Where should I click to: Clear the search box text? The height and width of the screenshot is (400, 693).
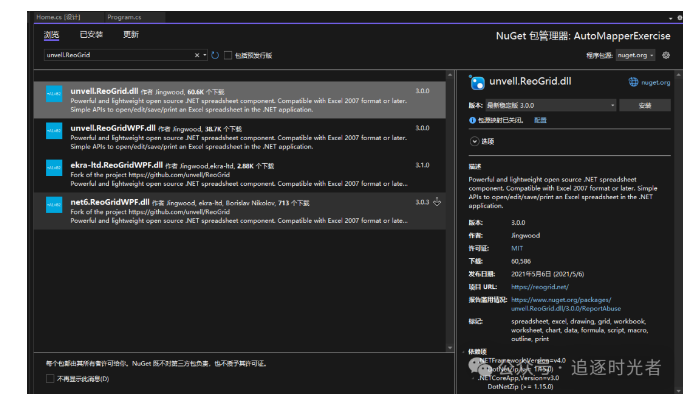(x=197, y=55)
